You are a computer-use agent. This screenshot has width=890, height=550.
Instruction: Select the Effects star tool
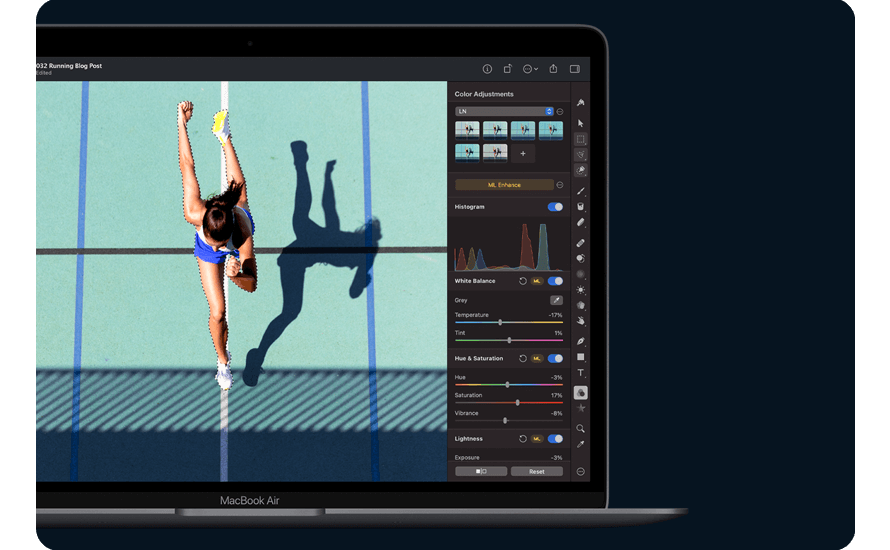point(581,408)
